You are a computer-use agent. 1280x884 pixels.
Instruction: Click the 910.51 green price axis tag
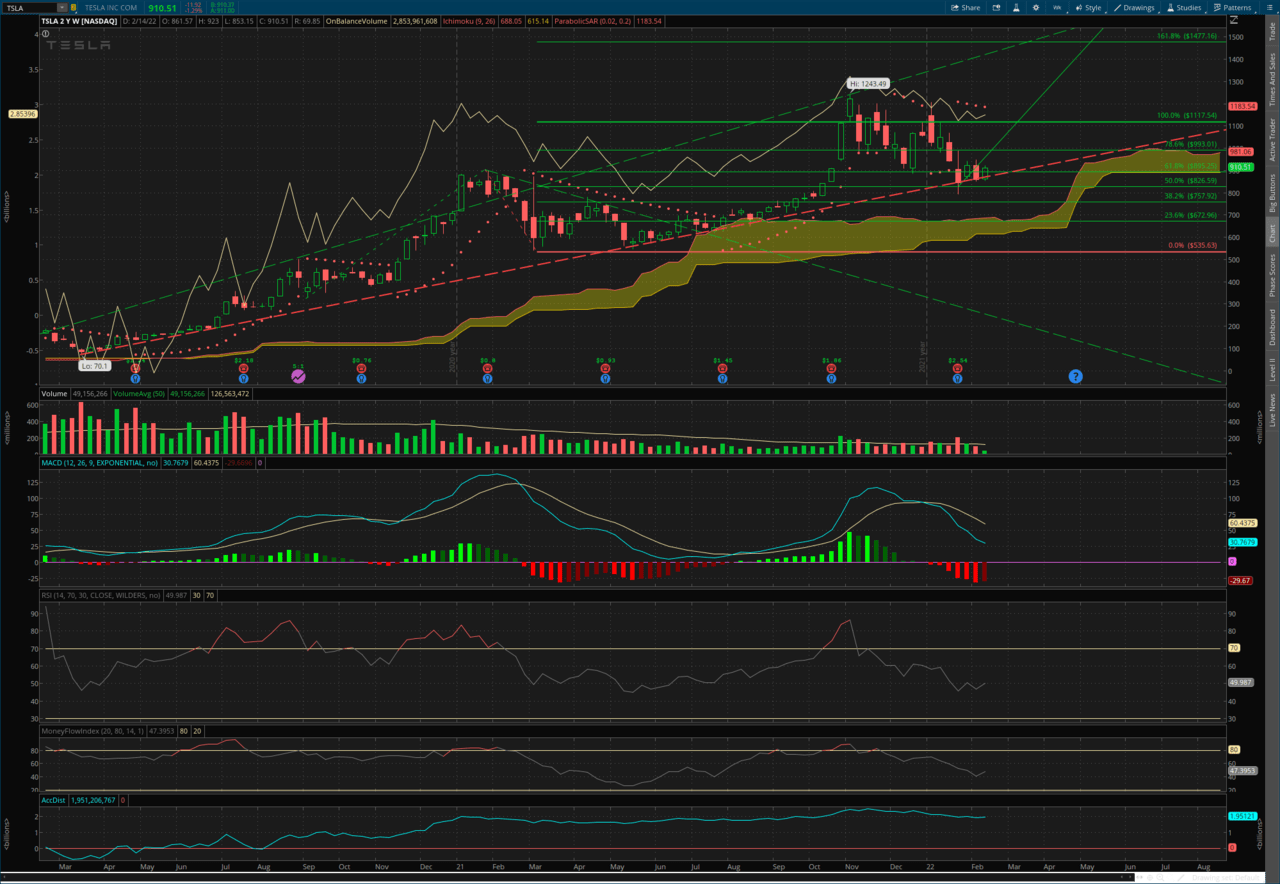coord(1240,167)
